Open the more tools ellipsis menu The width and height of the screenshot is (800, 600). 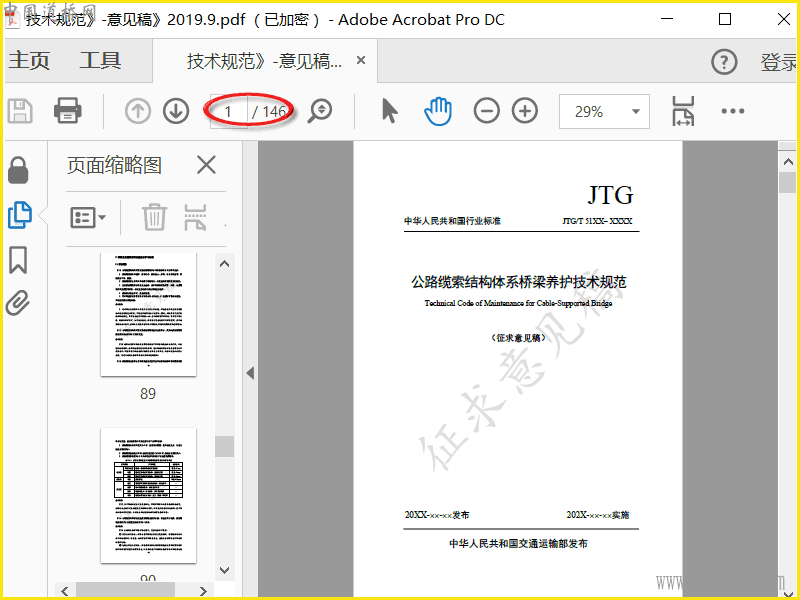733,111
